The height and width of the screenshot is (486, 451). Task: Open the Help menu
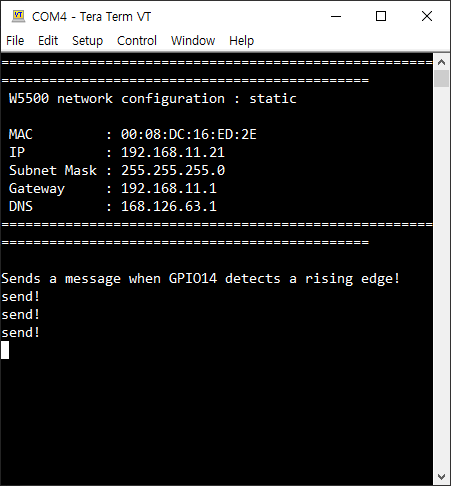[x=241, y=41]
